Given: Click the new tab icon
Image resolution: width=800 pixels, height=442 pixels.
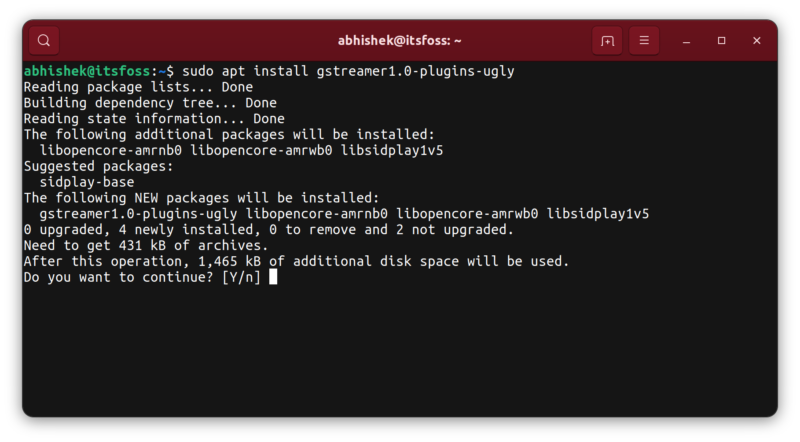Looking at the screenshot, I should 606,41.
